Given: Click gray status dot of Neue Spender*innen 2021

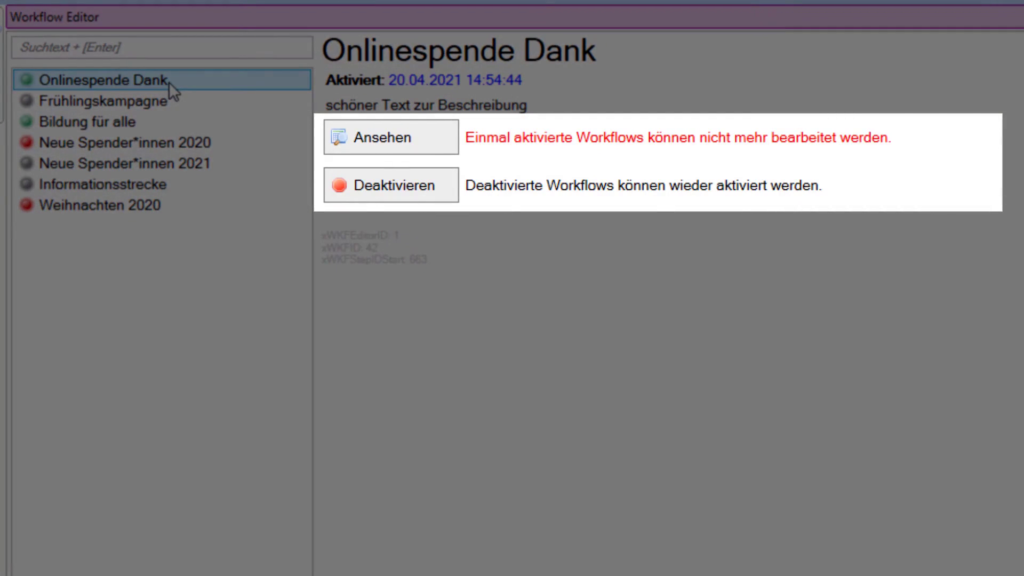Looking at the screenshot, I should tap(26, 163).
